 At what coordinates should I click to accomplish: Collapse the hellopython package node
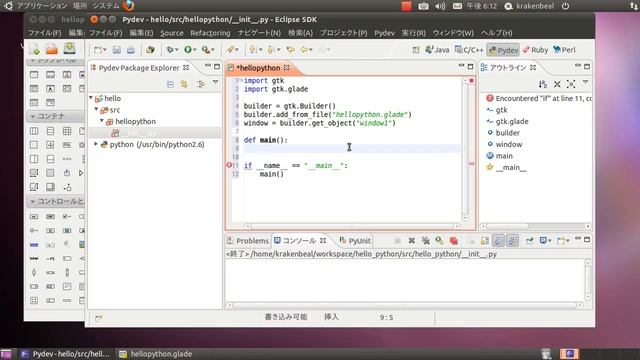click(x=102, y=121)
